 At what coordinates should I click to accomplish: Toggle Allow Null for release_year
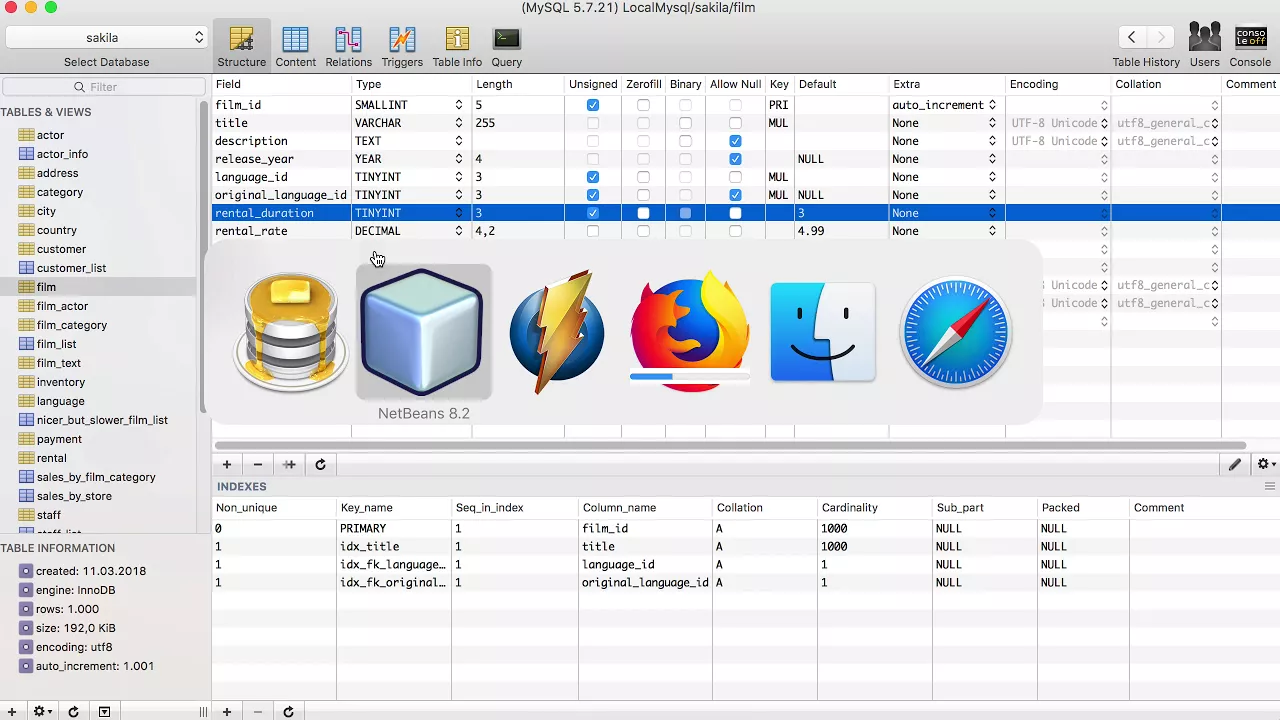pyautogui.click(x=735, y=159)
